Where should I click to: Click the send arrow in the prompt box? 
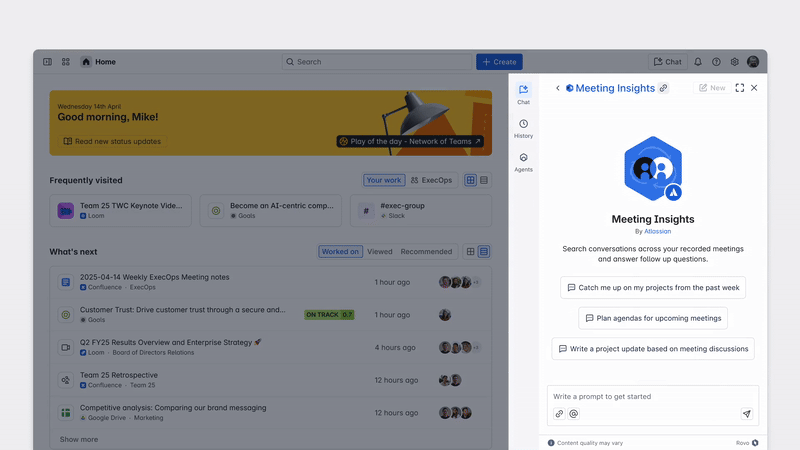click(x=746, y=414)
